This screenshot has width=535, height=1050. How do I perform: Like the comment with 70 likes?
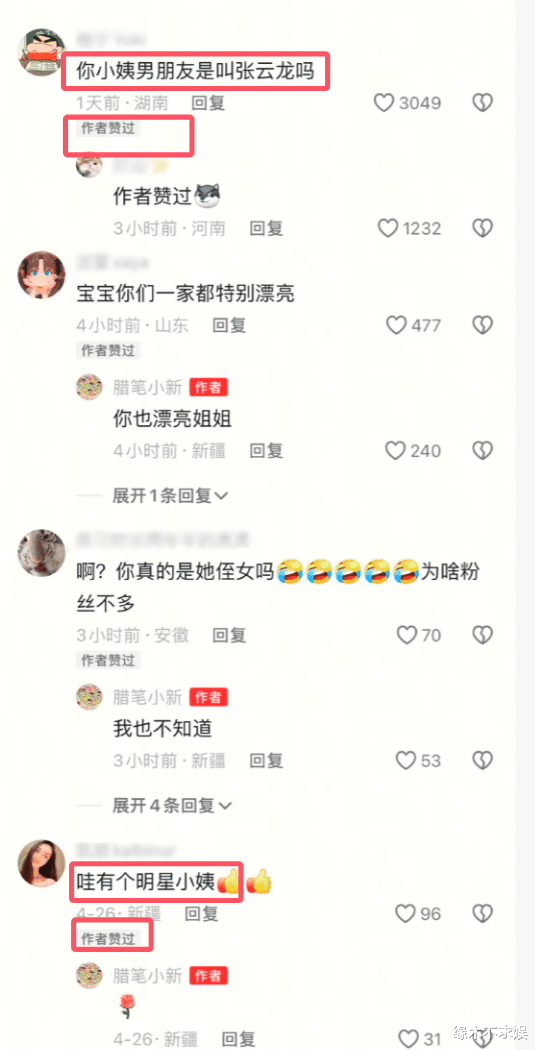point(406,635)
